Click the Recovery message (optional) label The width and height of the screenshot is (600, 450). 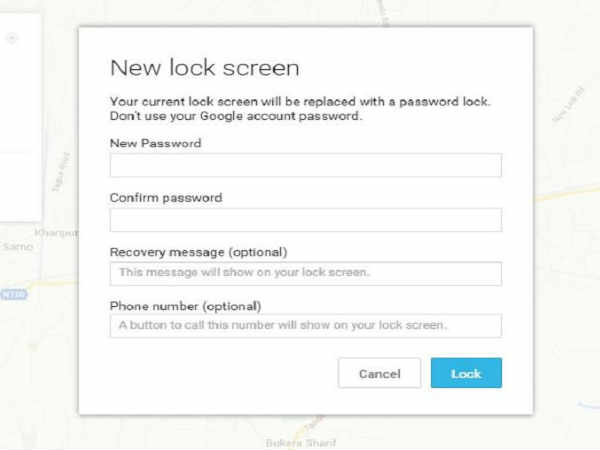(199, 252)
